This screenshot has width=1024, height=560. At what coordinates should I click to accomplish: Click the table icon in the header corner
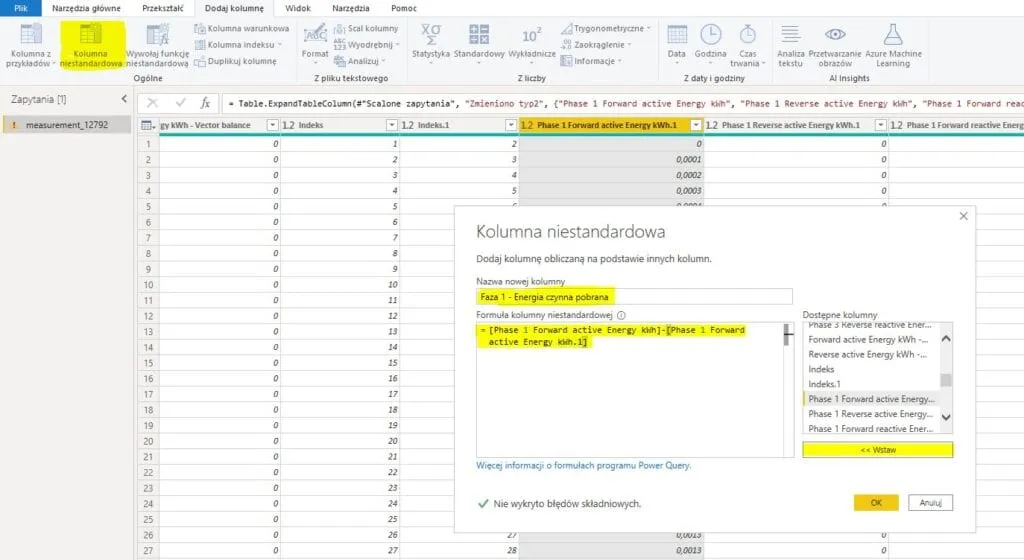[148, 125]
